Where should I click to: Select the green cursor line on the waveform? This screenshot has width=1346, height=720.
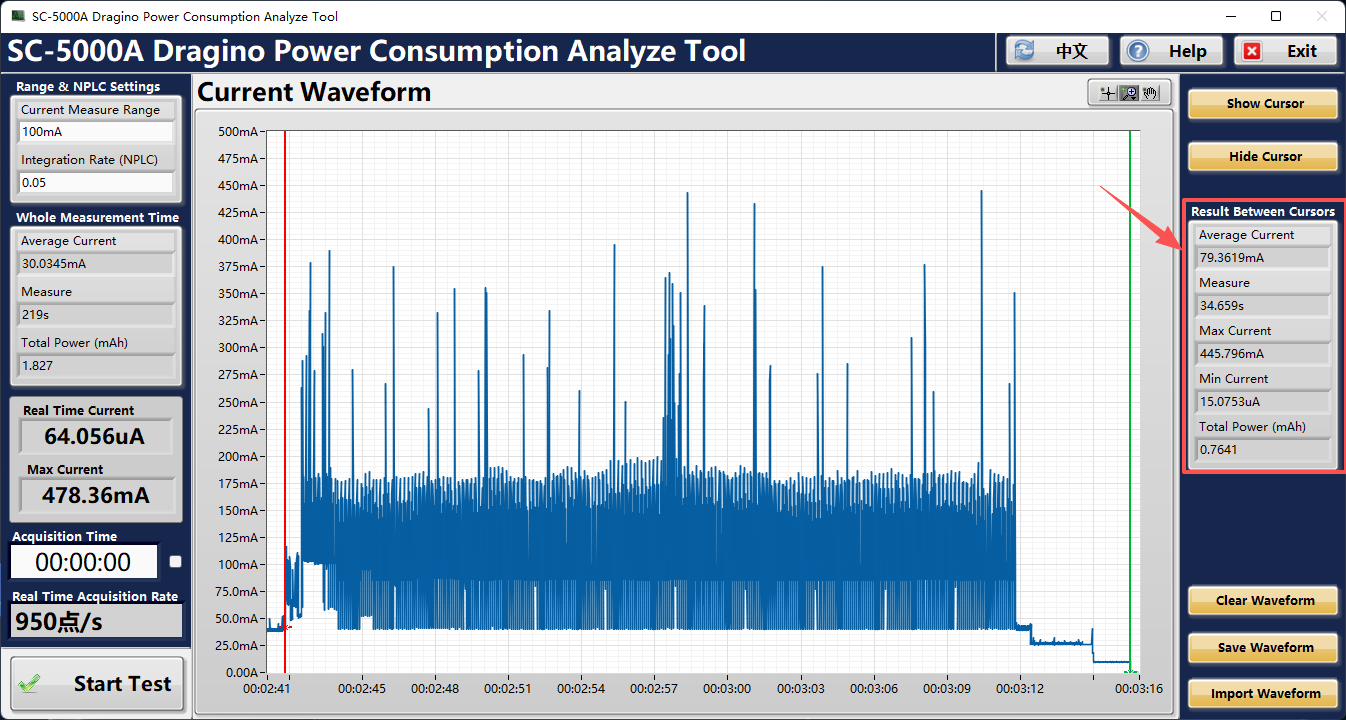1130,400
